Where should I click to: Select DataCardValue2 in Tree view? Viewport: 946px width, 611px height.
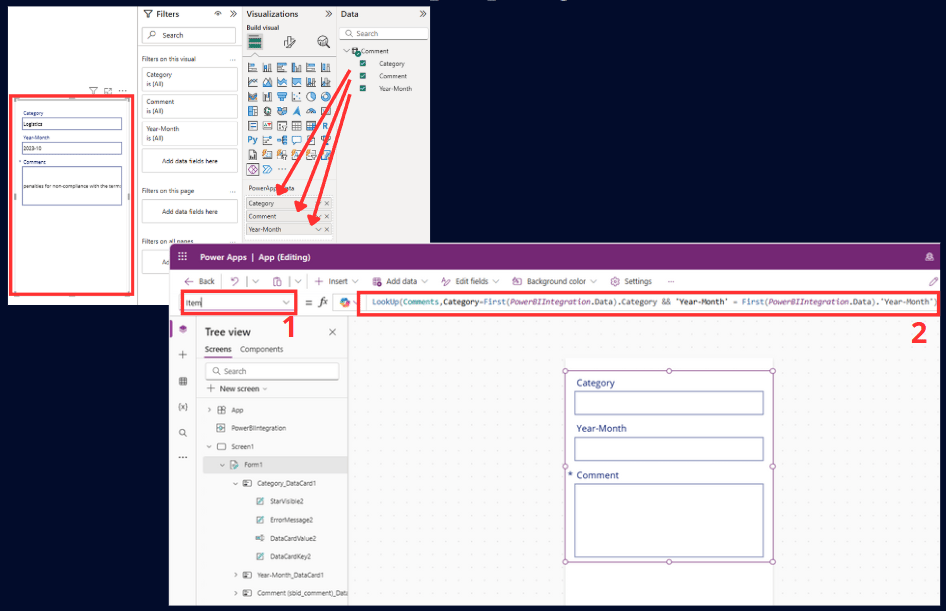(293, 538)
